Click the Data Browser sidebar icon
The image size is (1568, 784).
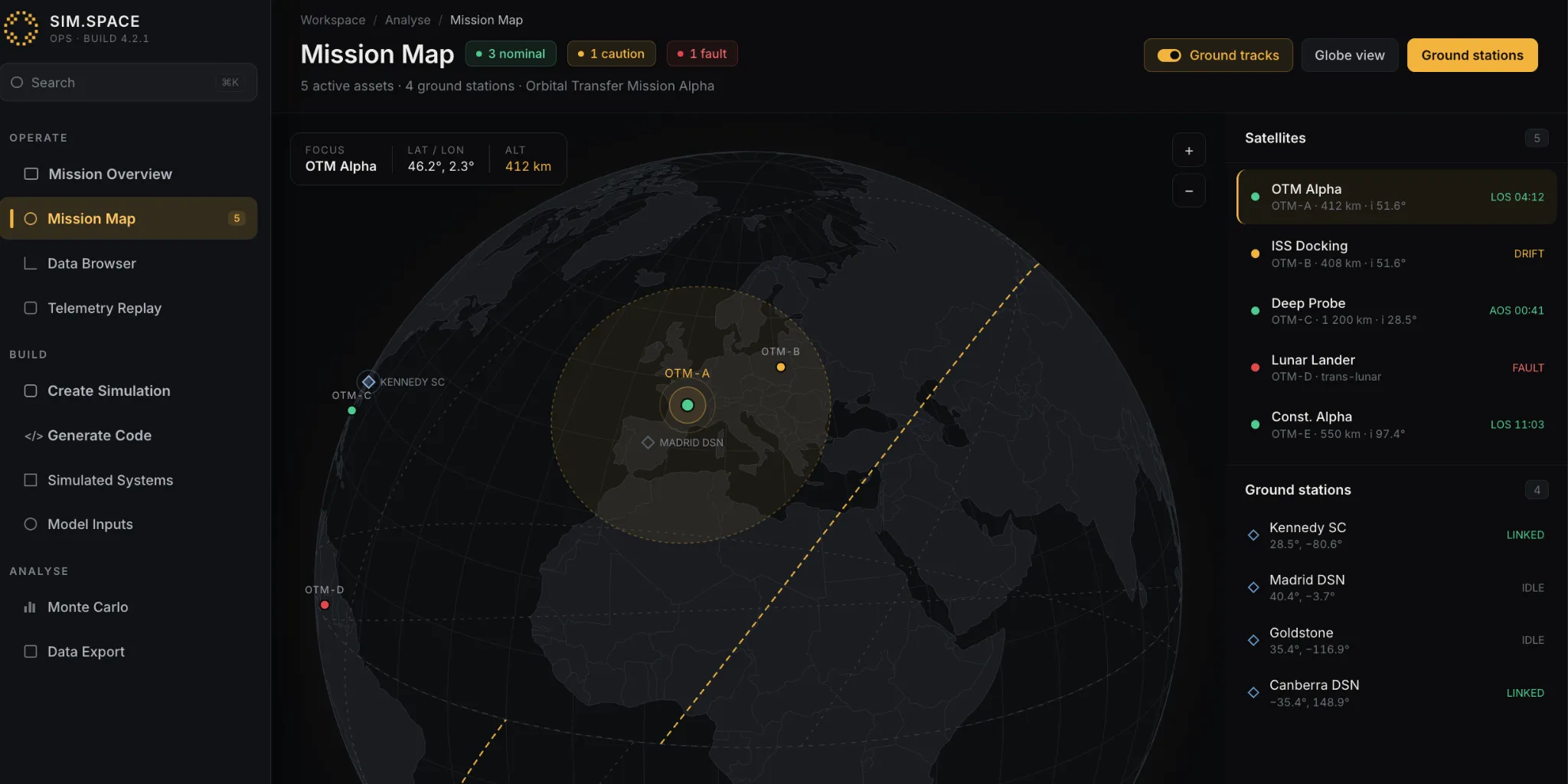[31, 263]
